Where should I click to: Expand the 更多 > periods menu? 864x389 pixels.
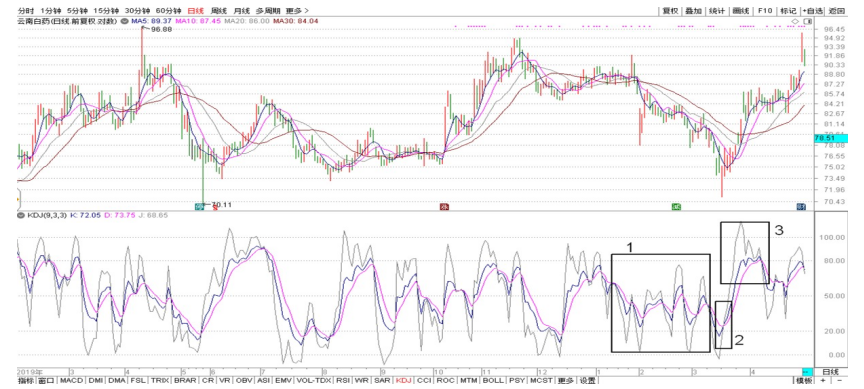click(297, 10)
